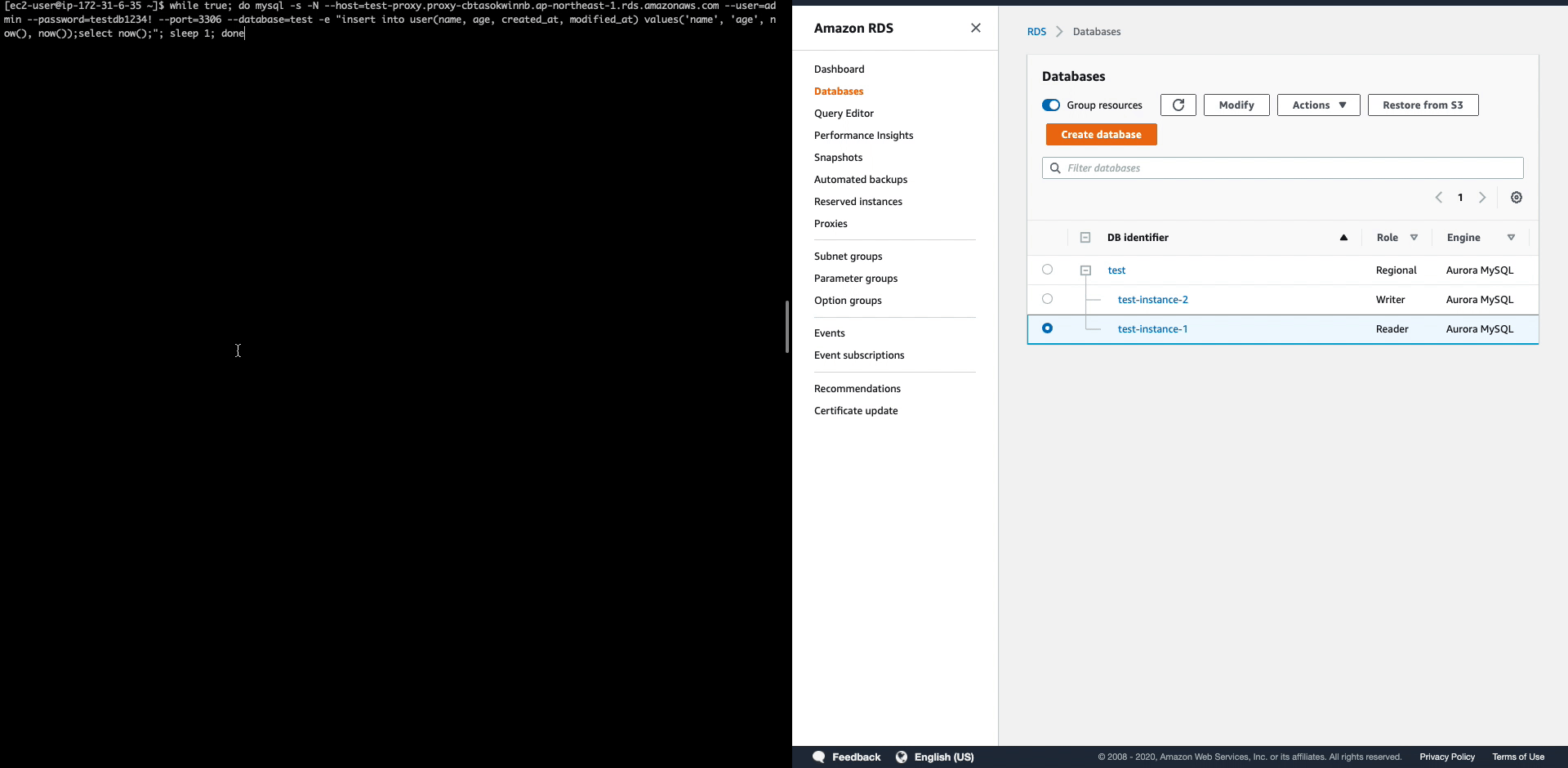Click Aurora MySQL cell in Regional row

point(1479,270)
